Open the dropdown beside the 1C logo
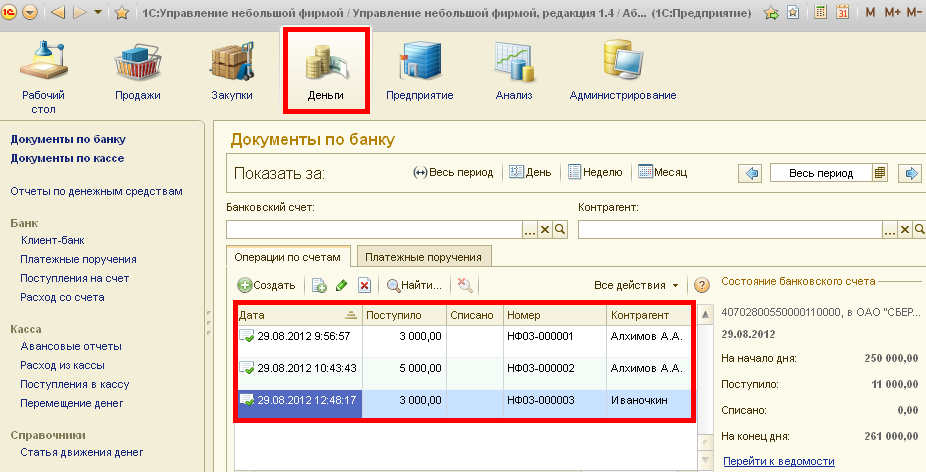 click(x=30, y=12)
